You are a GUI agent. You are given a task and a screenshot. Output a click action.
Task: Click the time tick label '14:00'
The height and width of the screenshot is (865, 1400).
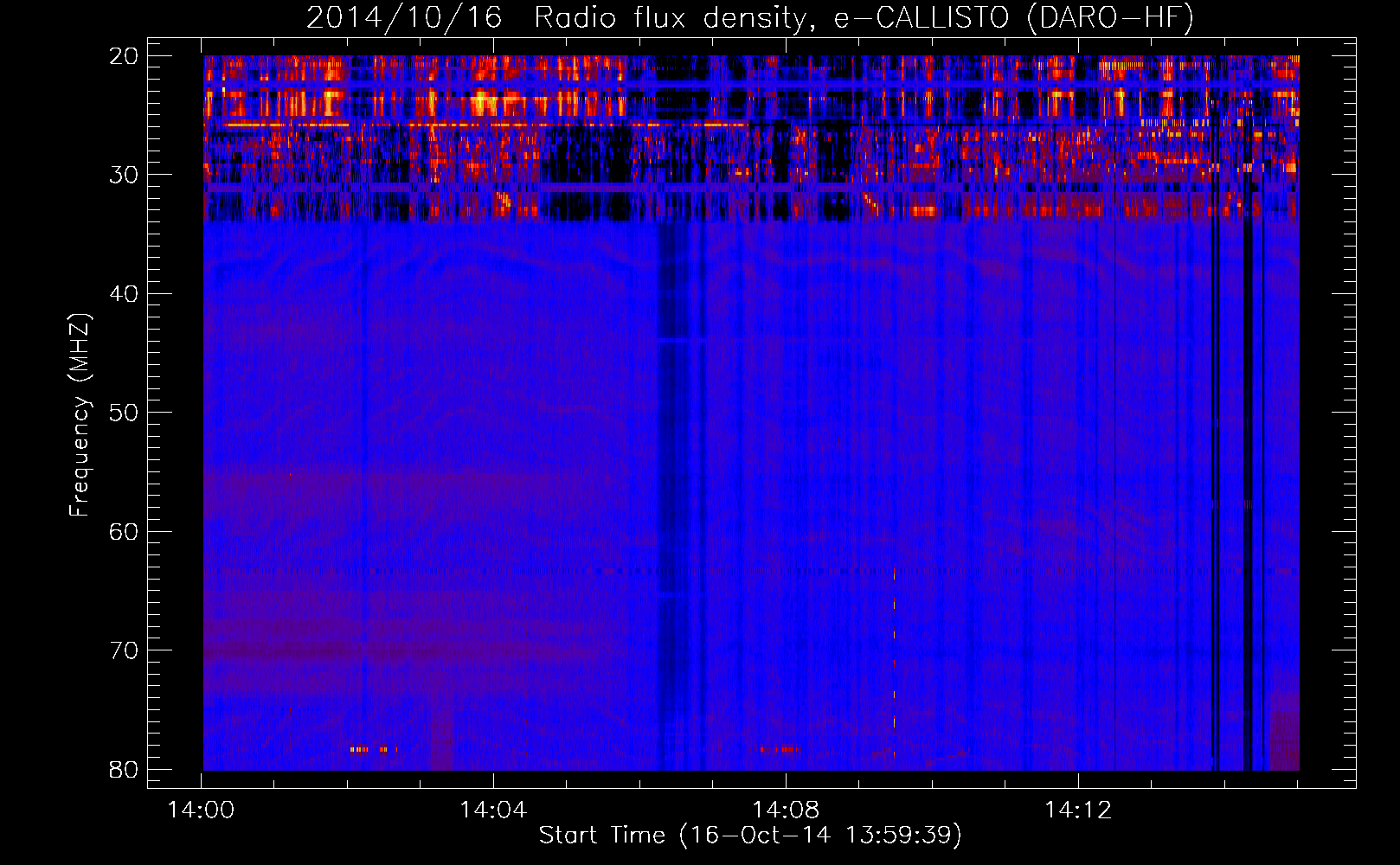(x=201, y=811)
